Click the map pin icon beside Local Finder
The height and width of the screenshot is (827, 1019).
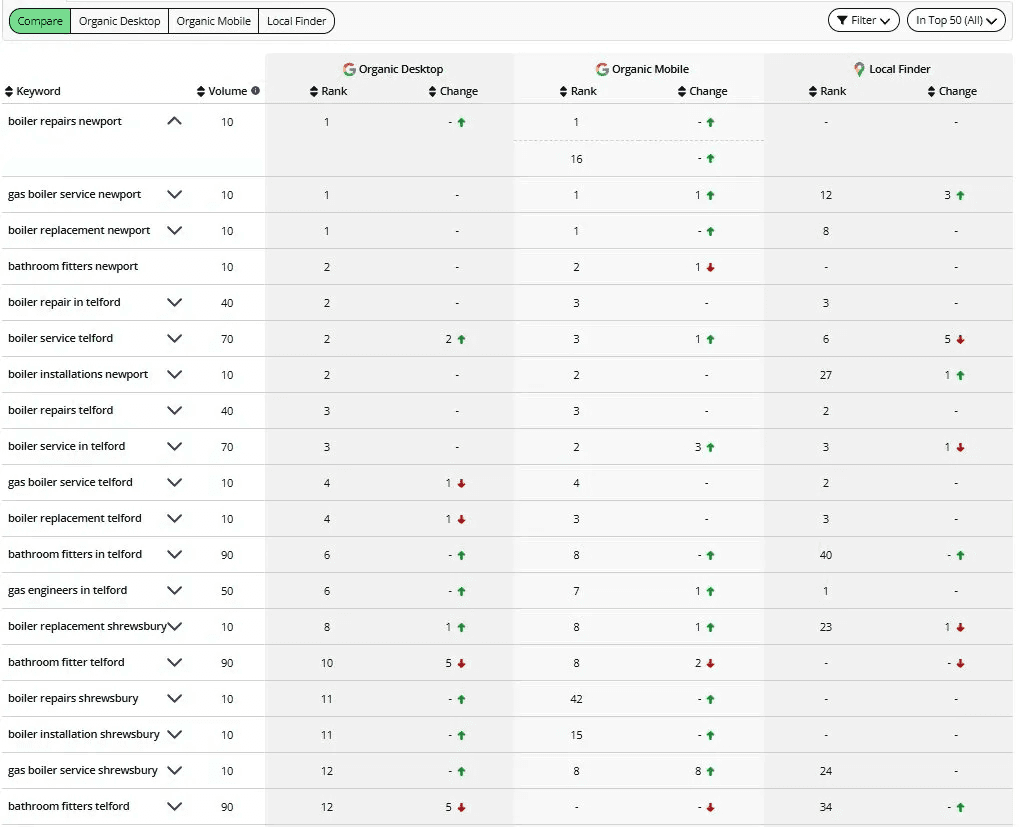(x=859, y=70)
